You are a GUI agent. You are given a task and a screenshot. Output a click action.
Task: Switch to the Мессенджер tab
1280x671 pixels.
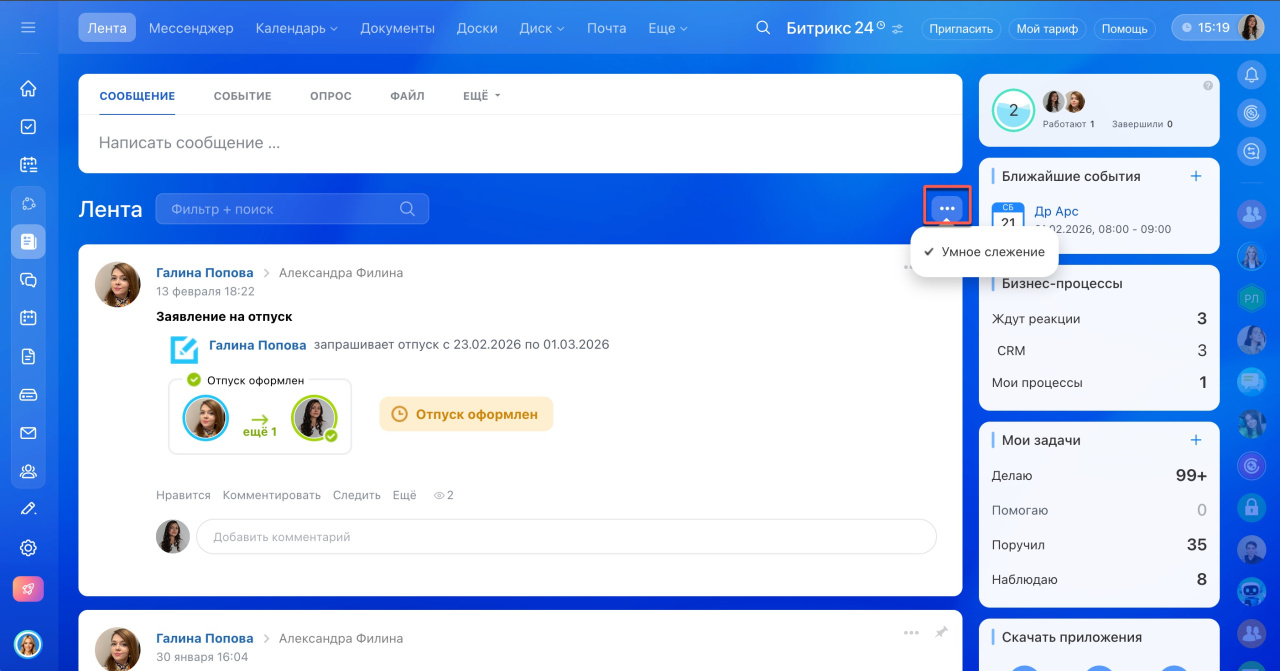point(191,28)
